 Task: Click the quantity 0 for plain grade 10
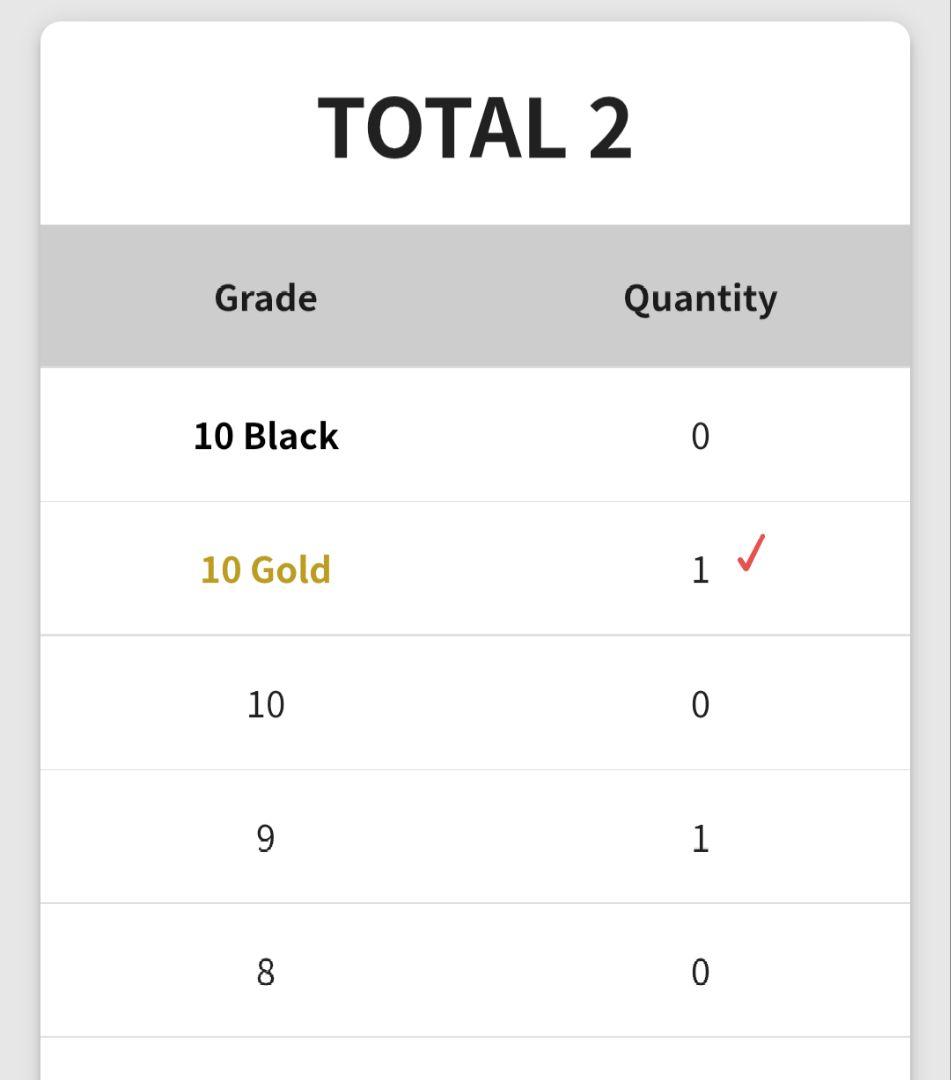700,705
